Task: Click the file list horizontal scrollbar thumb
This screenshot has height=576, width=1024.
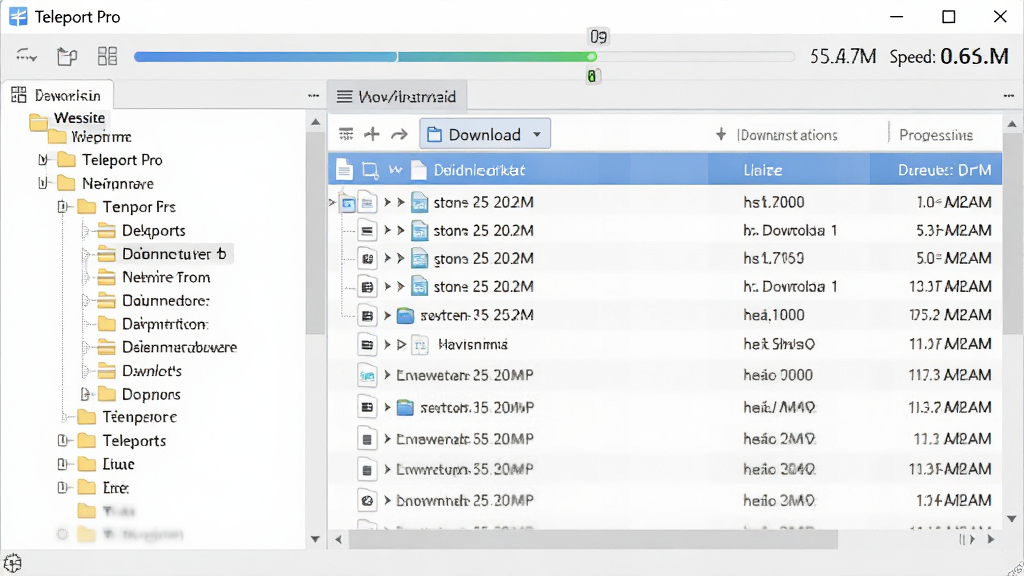Action: (x=593, y=539)
